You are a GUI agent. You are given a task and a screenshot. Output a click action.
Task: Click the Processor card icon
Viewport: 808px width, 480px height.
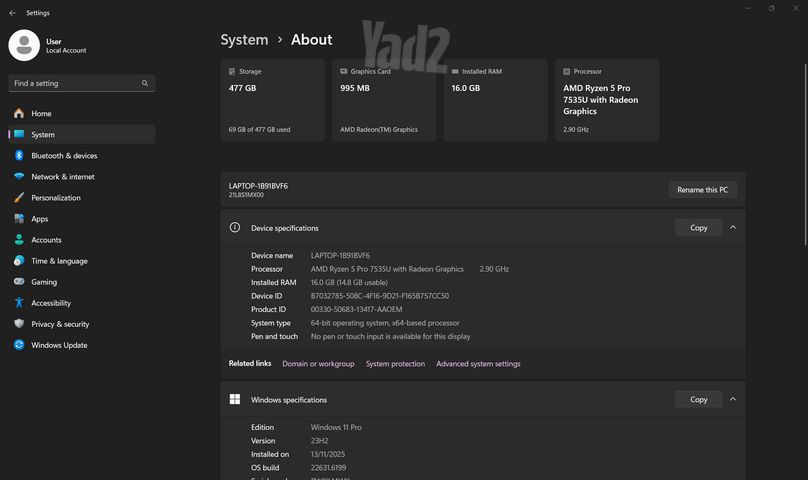[566, 71]
